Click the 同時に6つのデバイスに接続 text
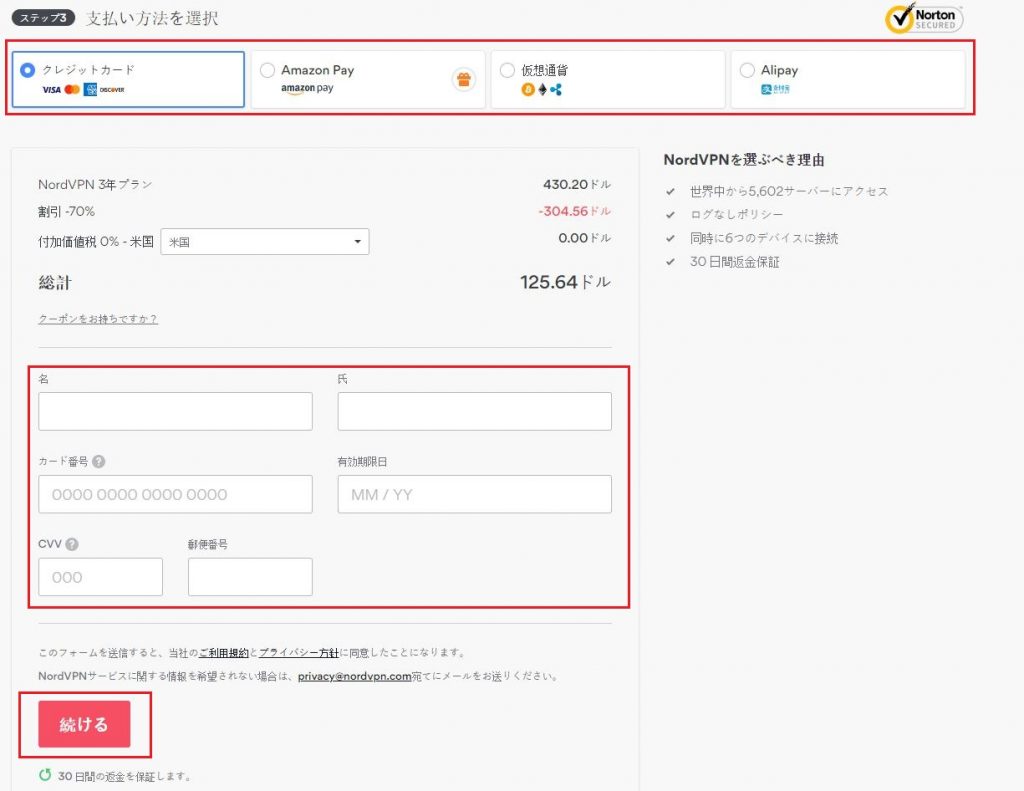The height and width of the screenshot is (791, 1024). point(764,238)
